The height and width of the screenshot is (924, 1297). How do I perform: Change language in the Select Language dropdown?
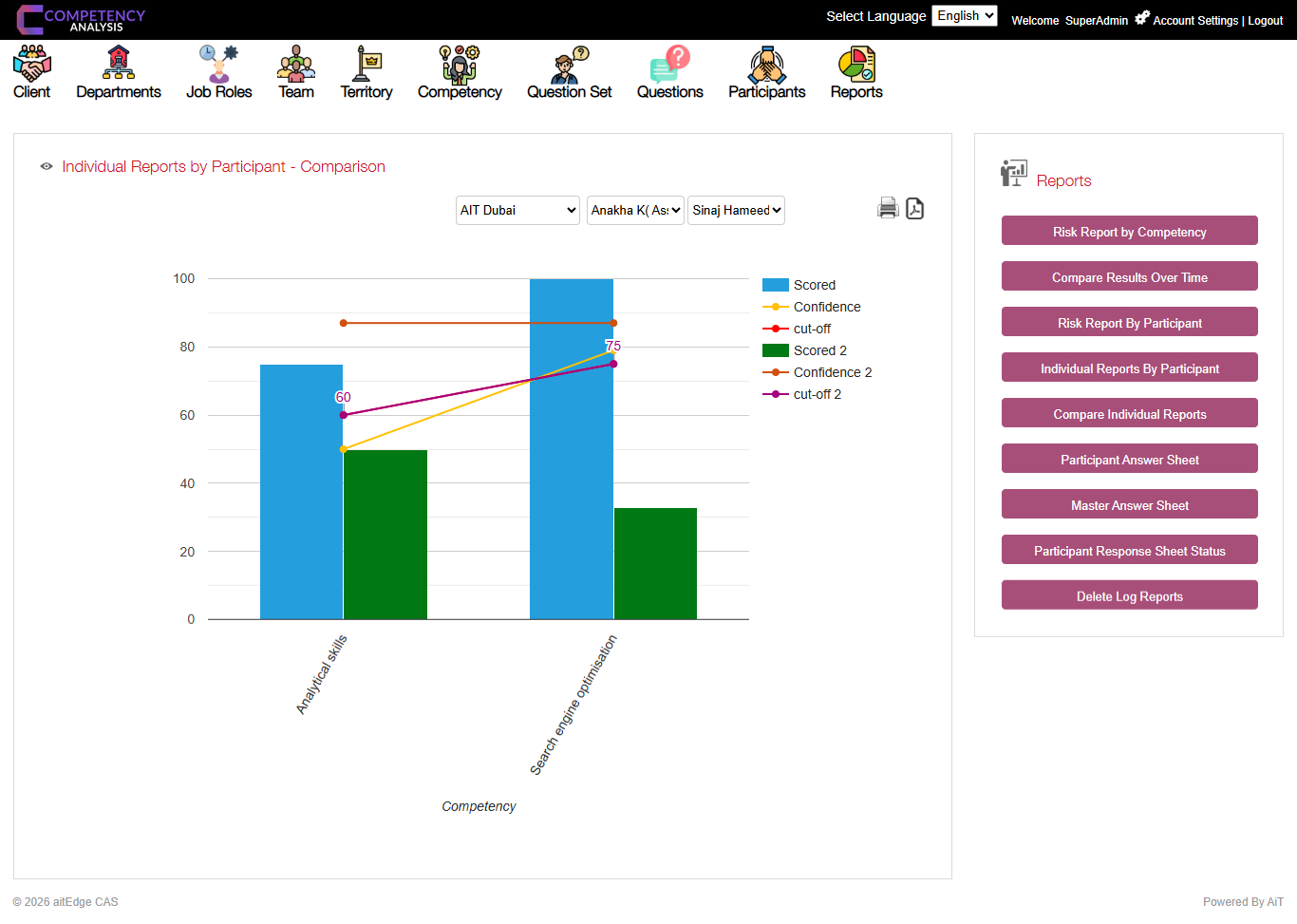(x=965, y=15)
